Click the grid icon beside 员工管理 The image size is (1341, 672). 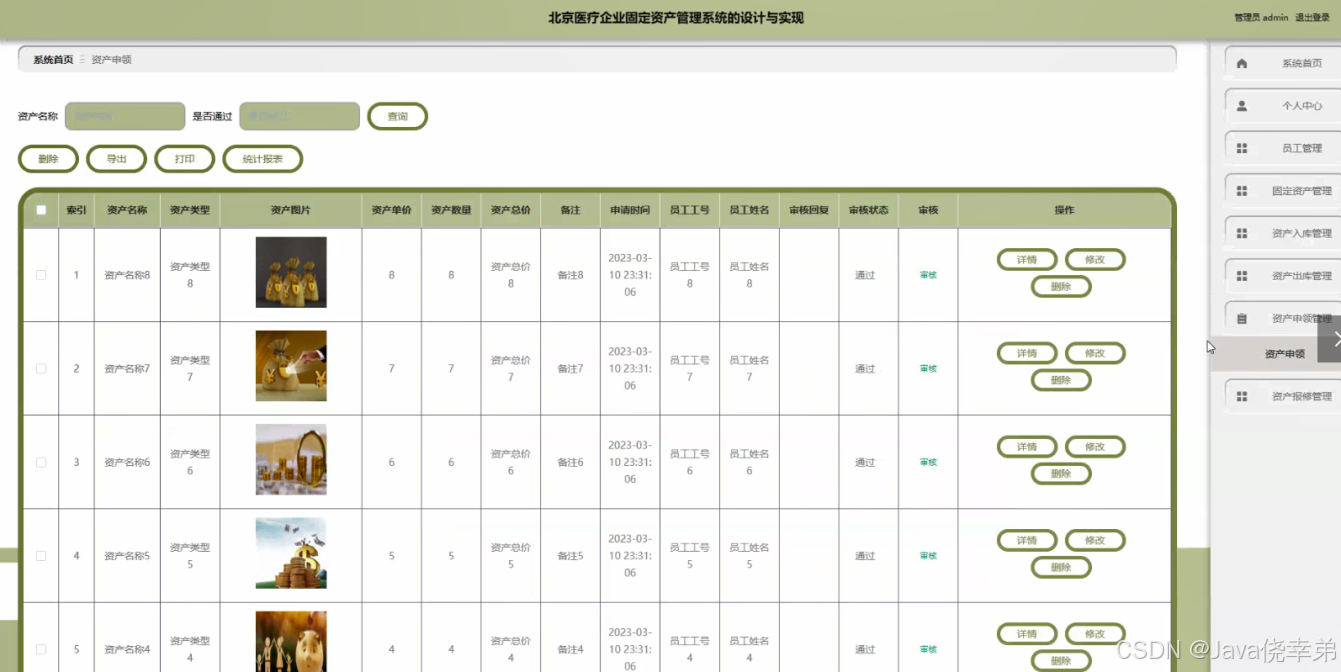tap(1242, 148)
